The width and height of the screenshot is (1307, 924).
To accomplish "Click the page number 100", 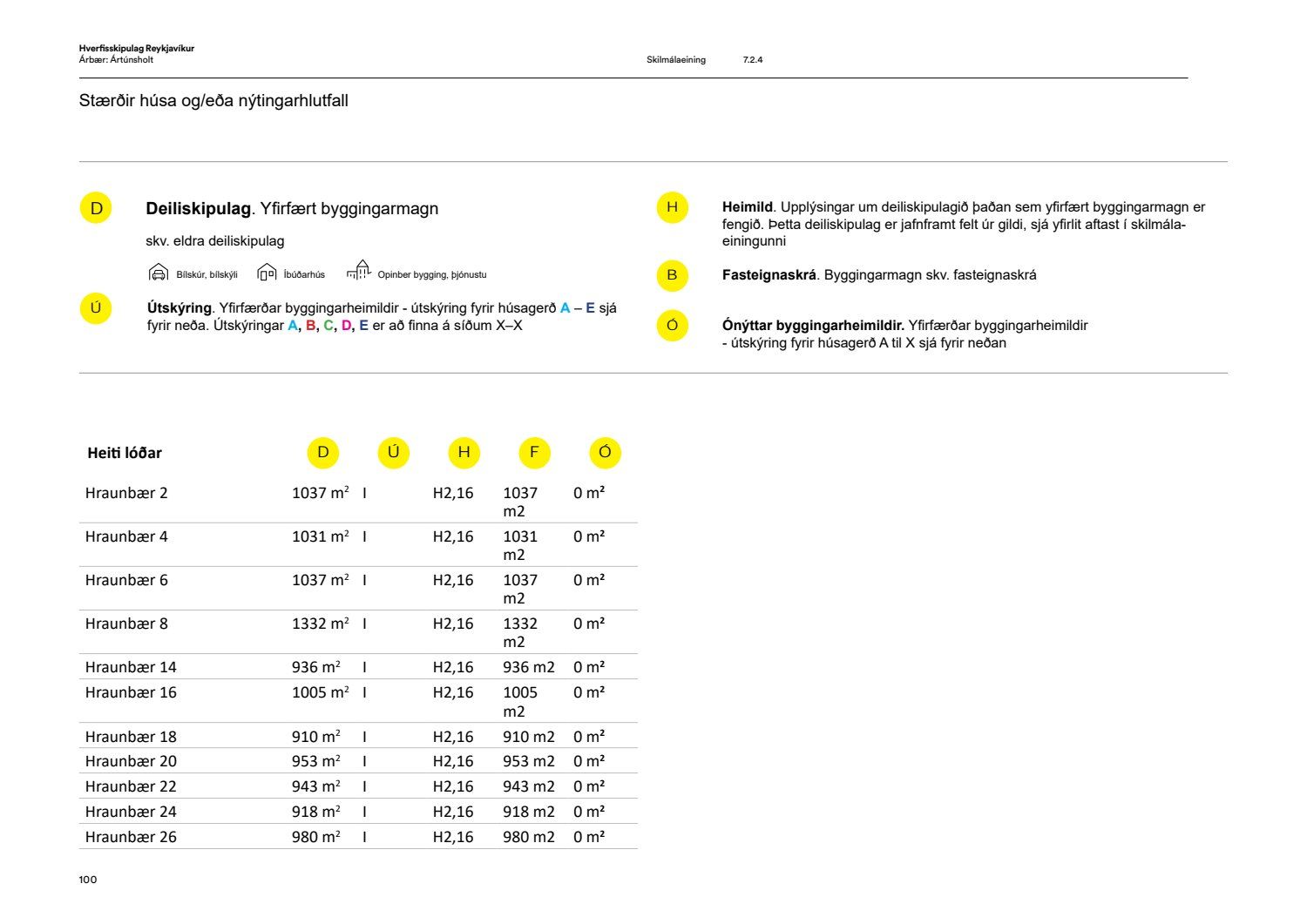I will (x=88, y=880).
